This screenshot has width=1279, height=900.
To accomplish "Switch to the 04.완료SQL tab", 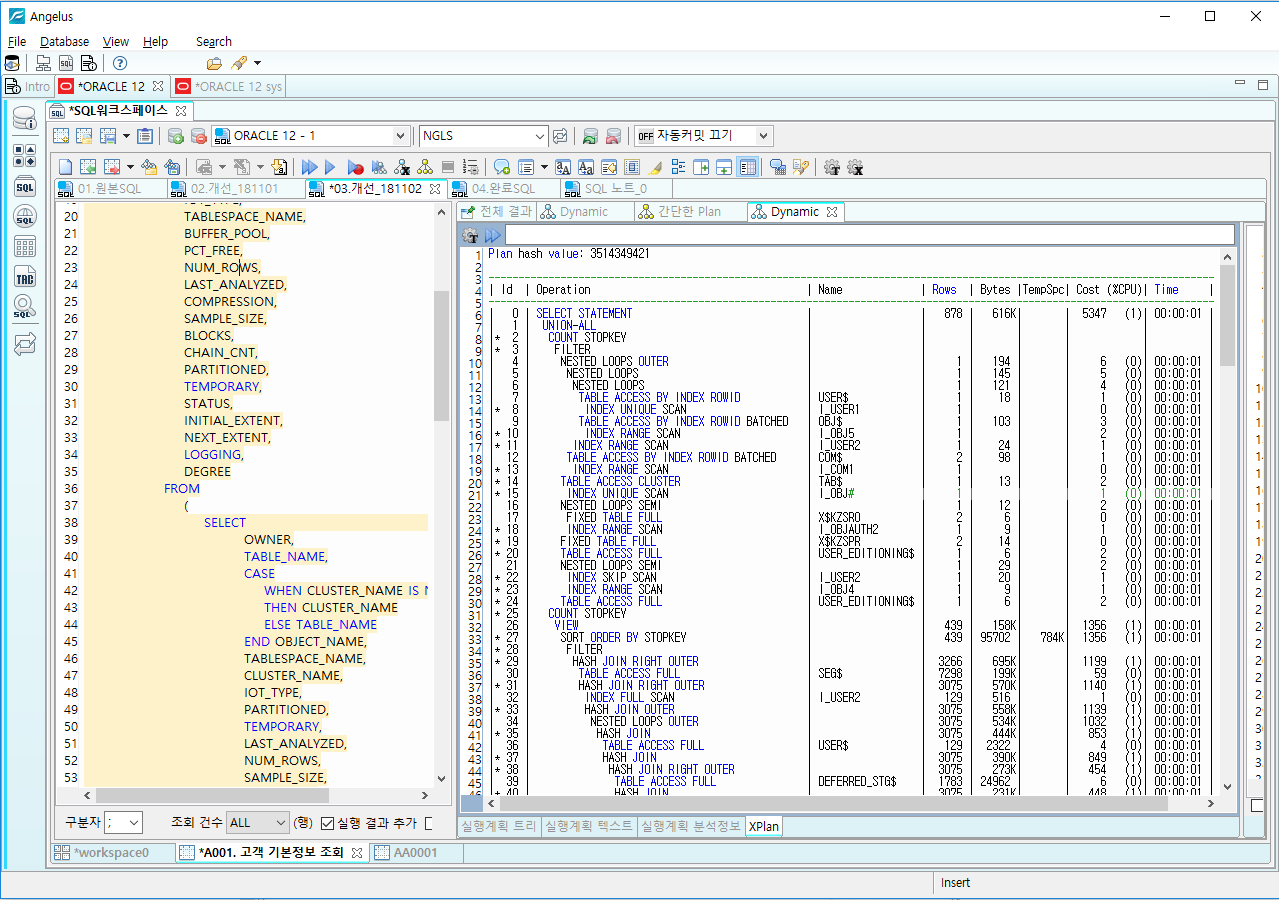I will pos(504,189).
